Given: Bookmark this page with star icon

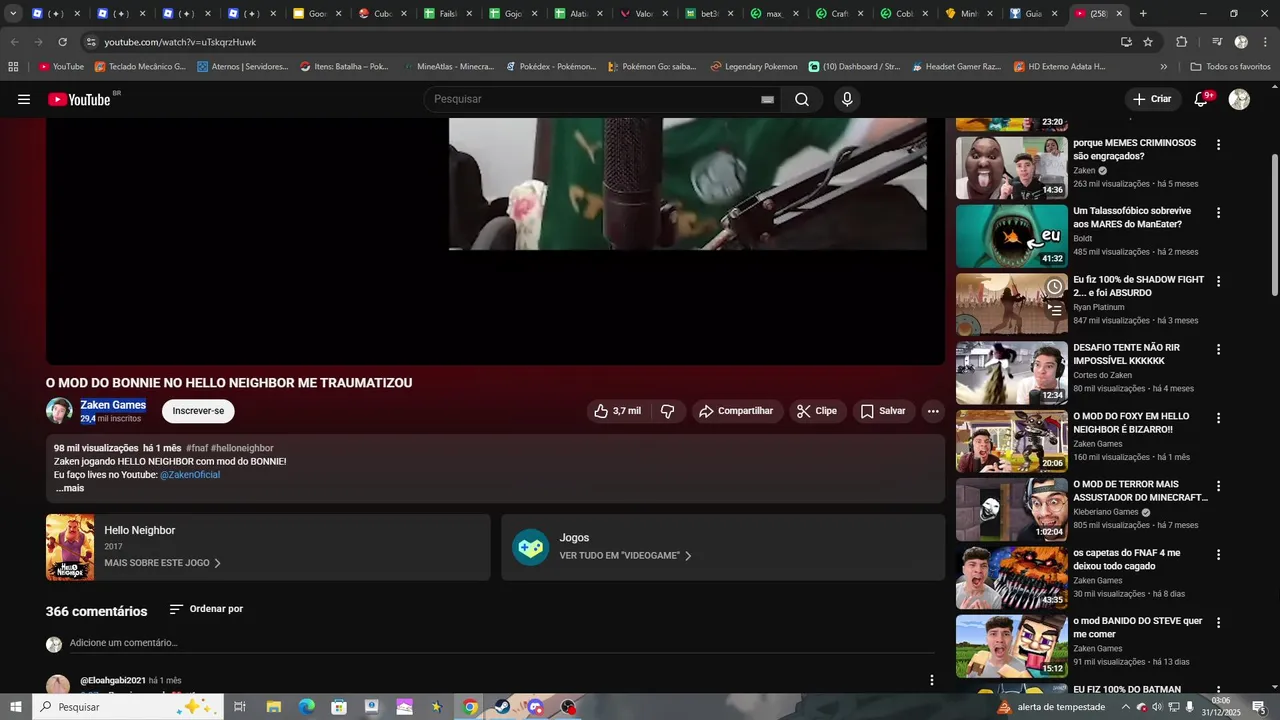Looking at the screenshot, I should pyautogui.click(x=1148, y=42).
